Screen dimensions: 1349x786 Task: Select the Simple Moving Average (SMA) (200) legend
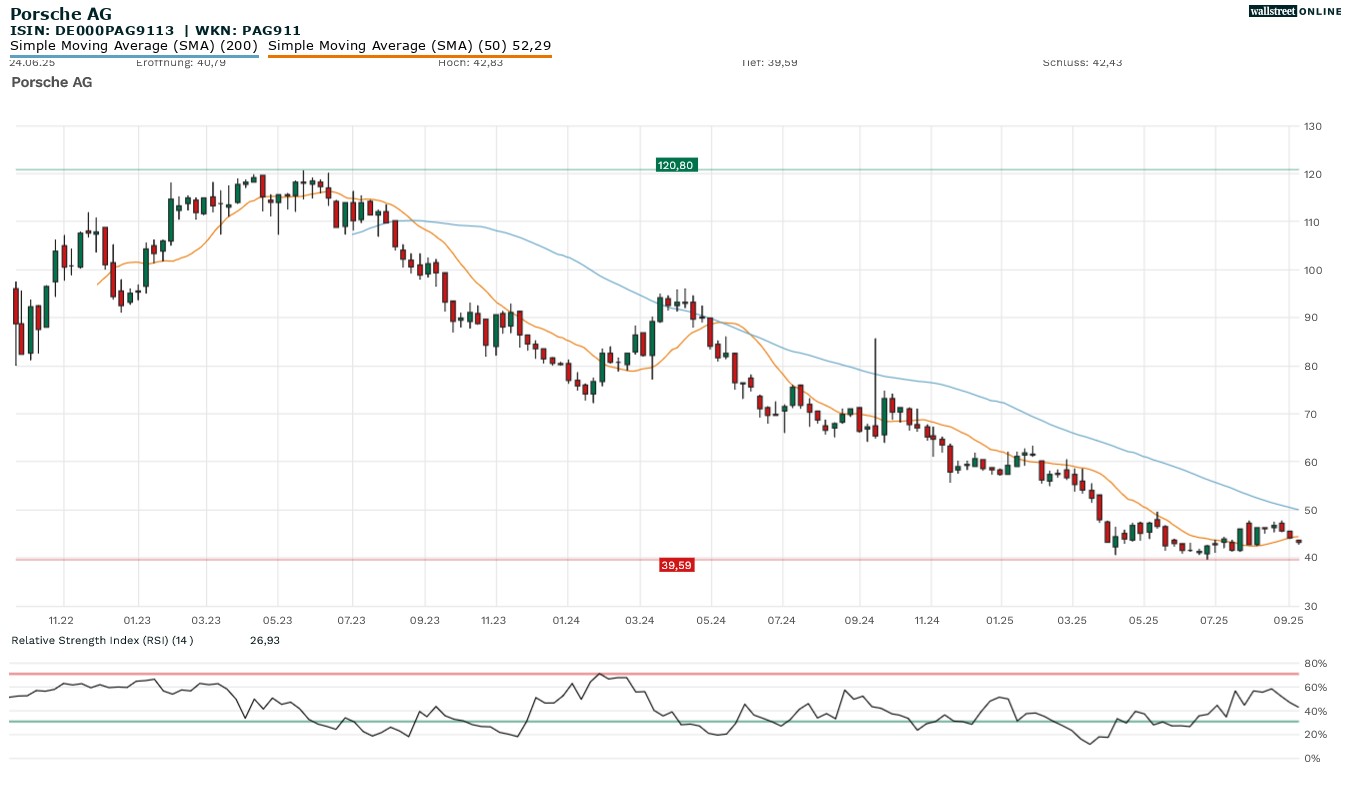134,46
